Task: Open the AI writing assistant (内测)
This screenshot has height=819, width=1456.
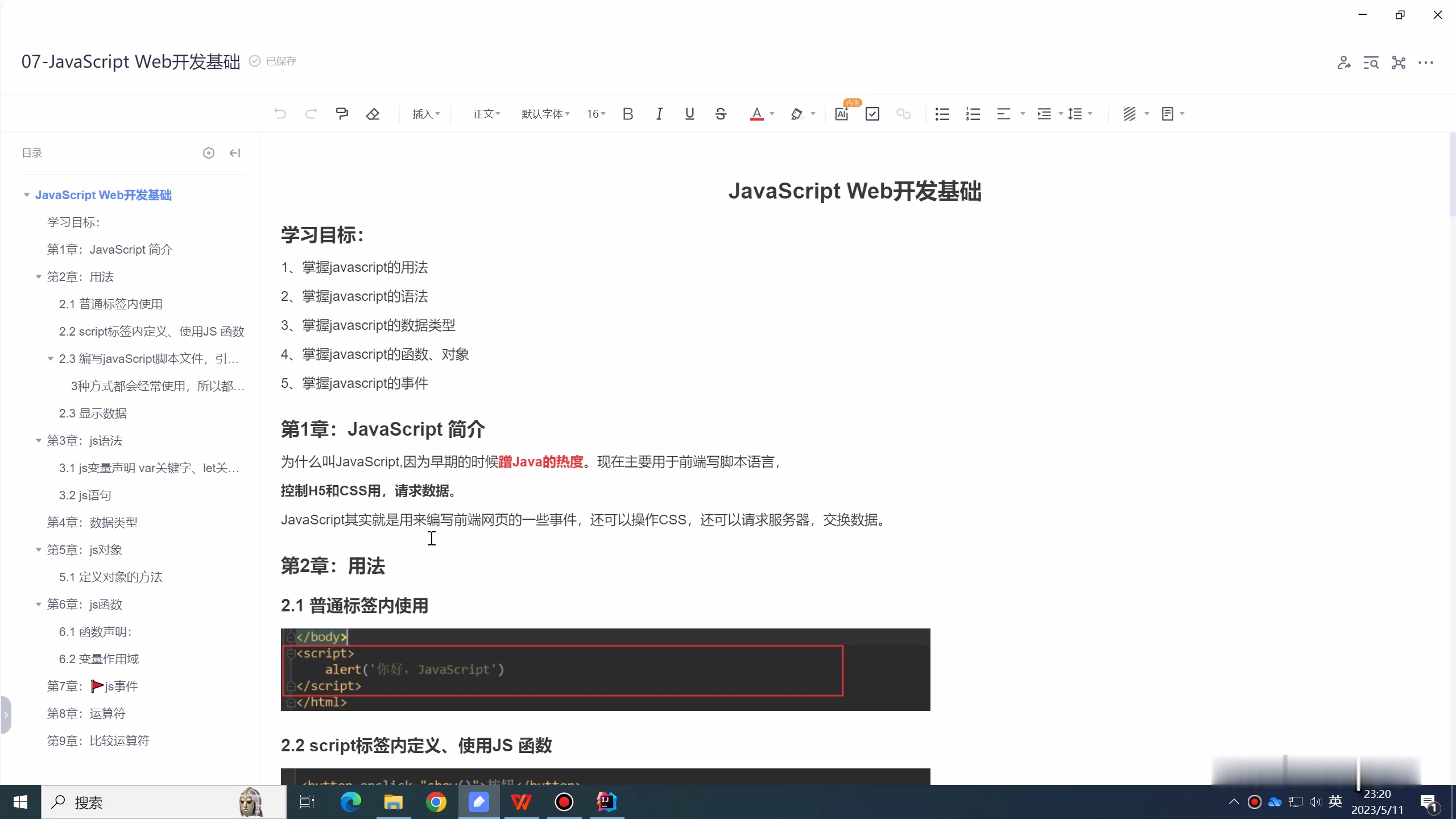Action: coord(841,114)
